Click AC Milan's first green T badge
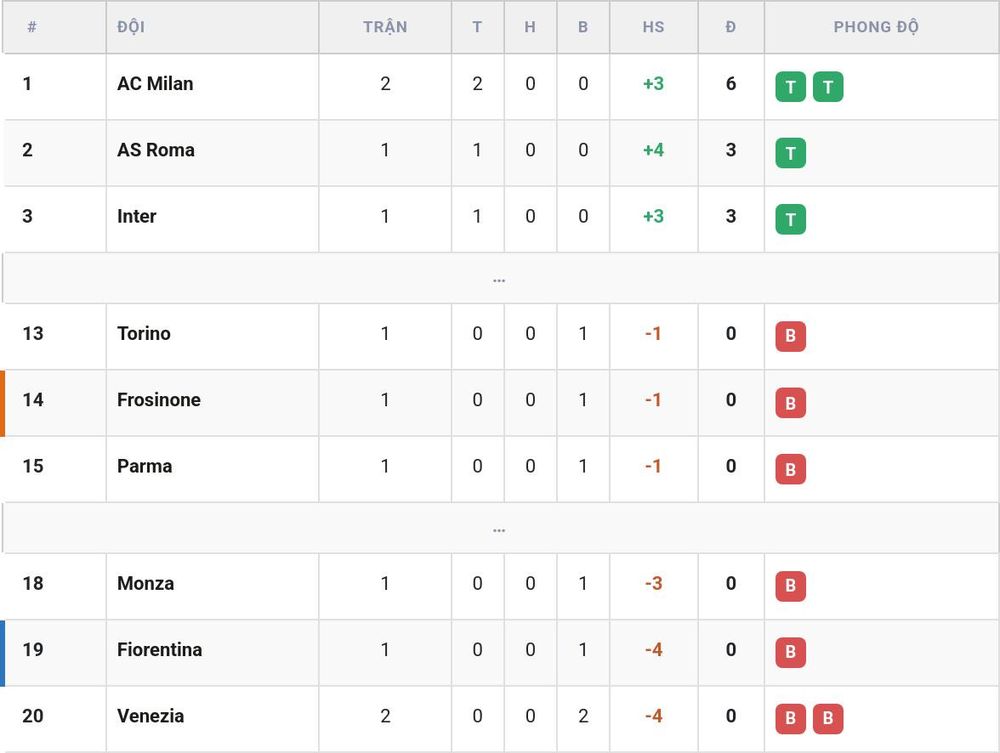The height and width of the screenshot is (753, 1000). point(790,87)
